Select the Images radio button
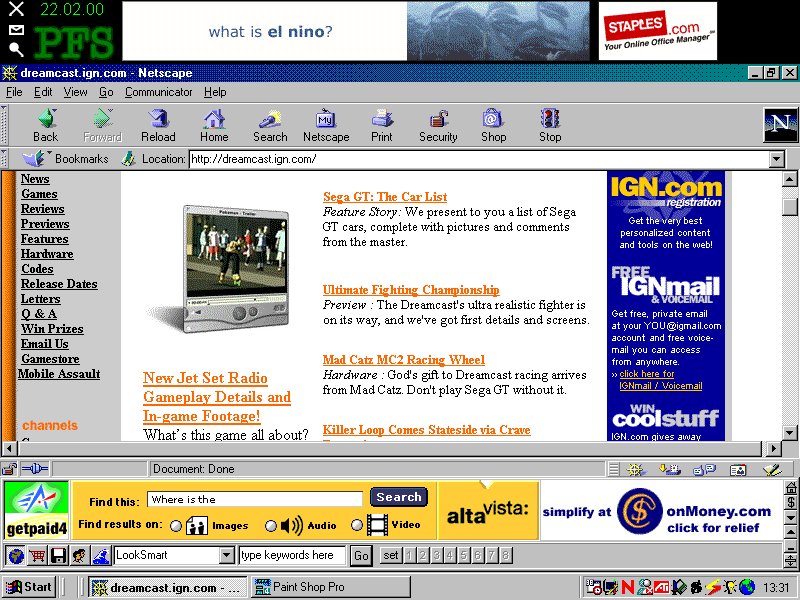The height and width of the screenshot is (600, 800). click(176, 526)
